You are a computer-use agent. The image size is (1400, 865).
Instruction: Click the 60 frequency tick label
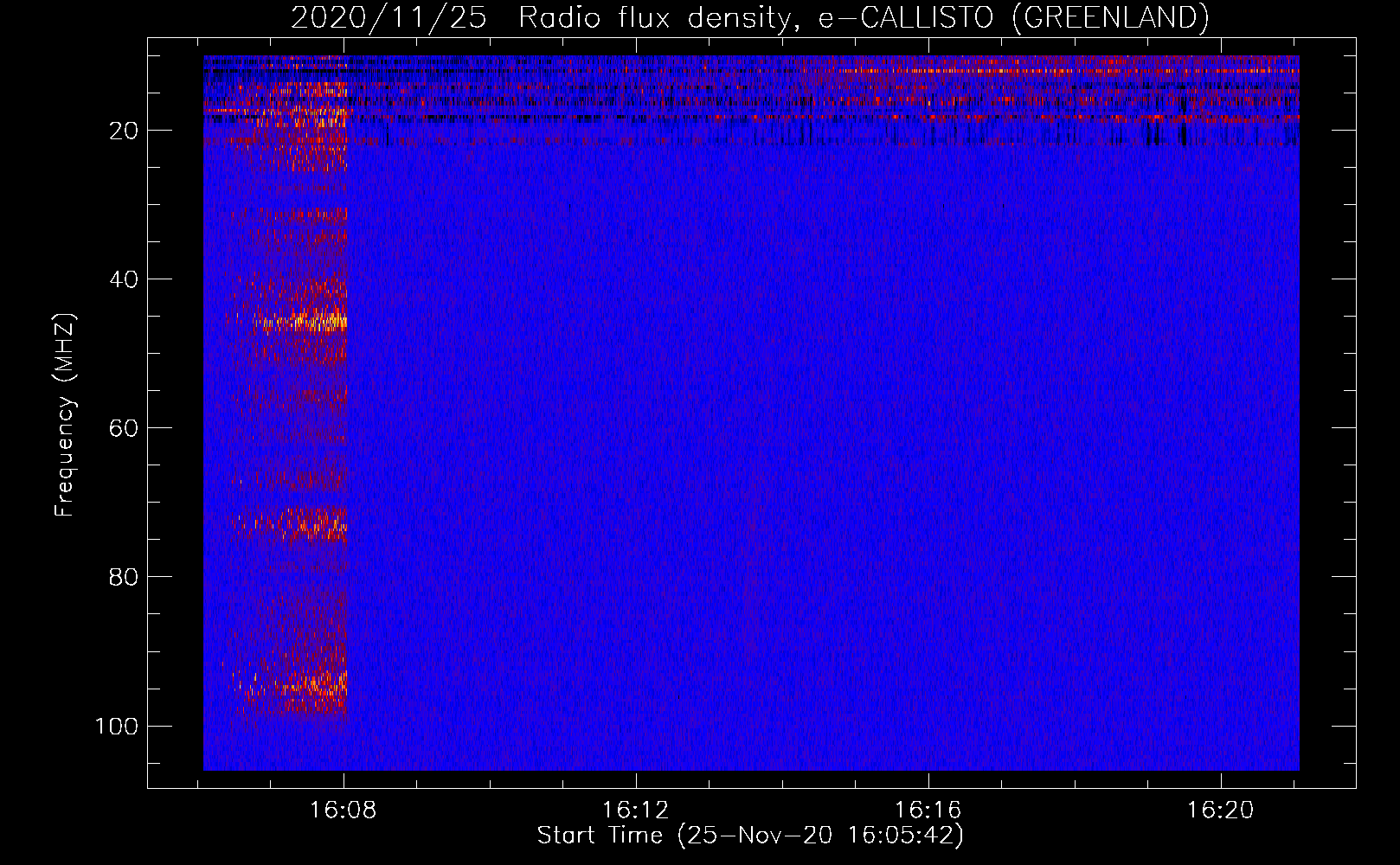click(x=124, y=428)
